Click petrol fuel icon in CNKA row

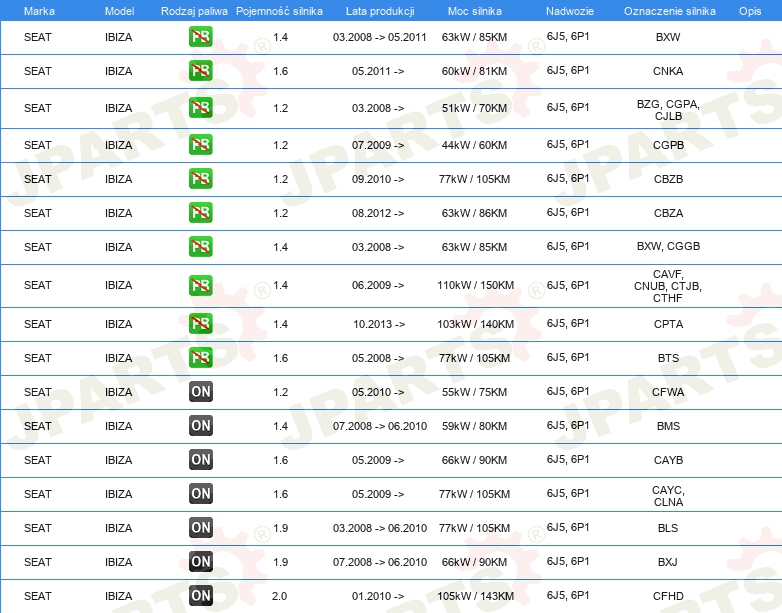200,71
